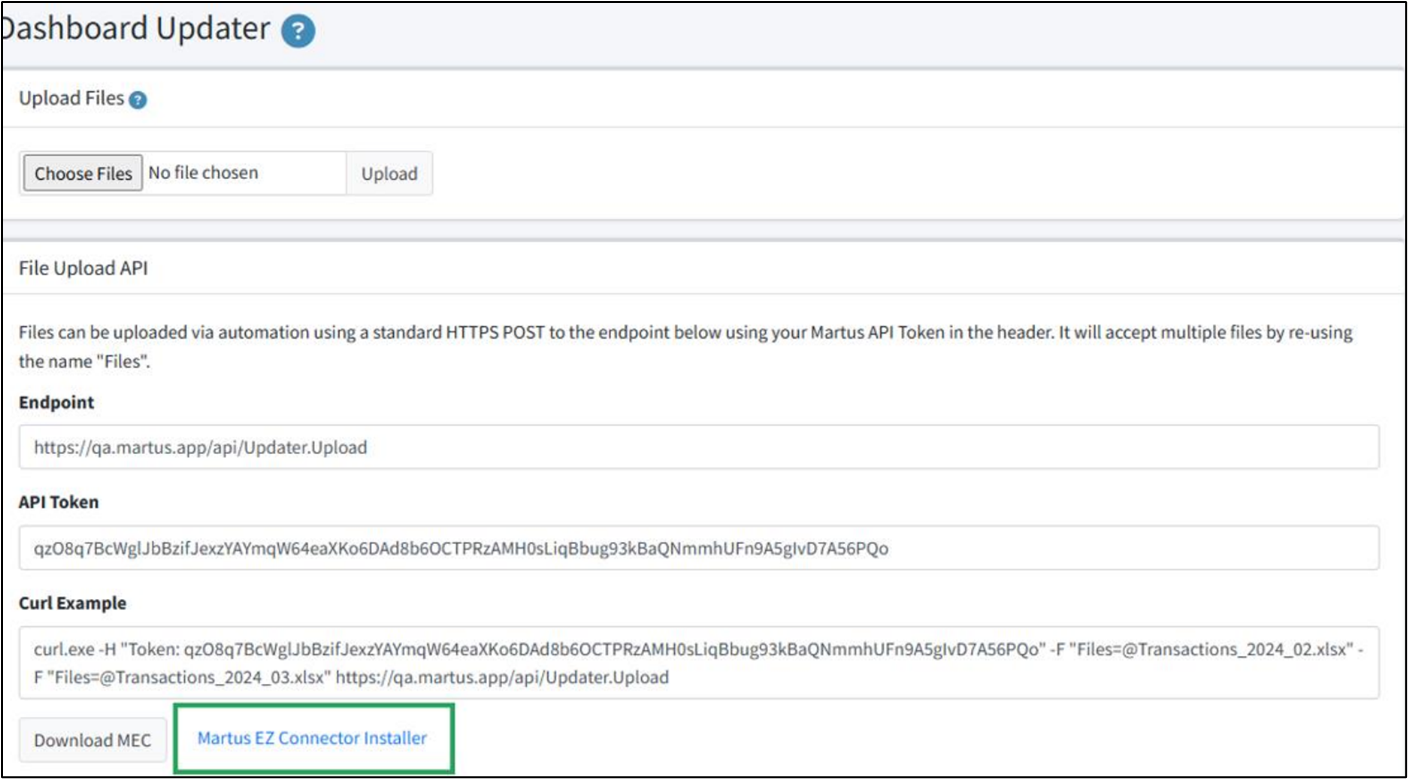Click the Download MEC button
This screenshot has height=779, width=1408.
coord(93,740)
